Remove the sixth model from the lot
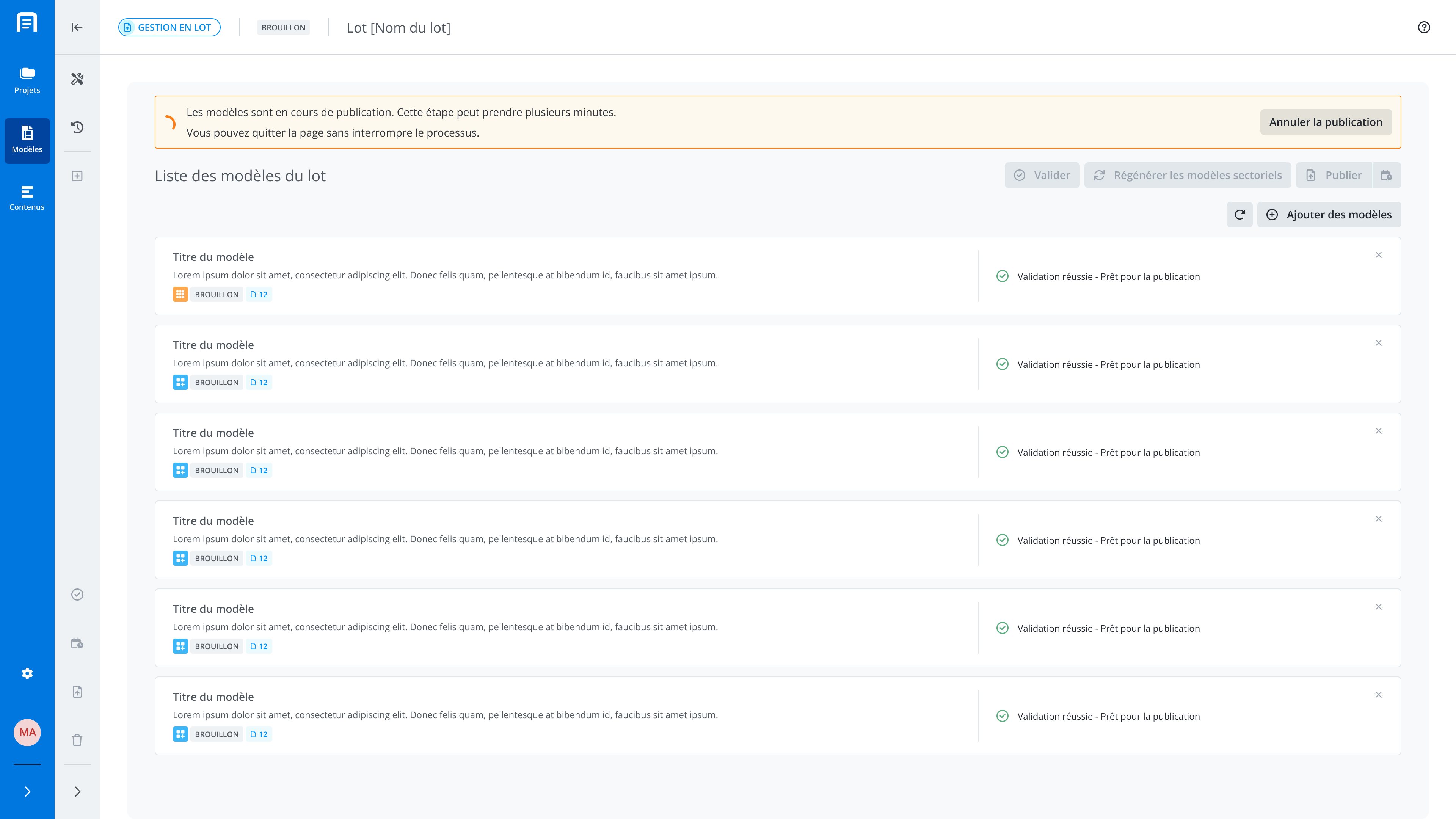This screenshot has width=1456, height=819. [x=1379, y=695]
